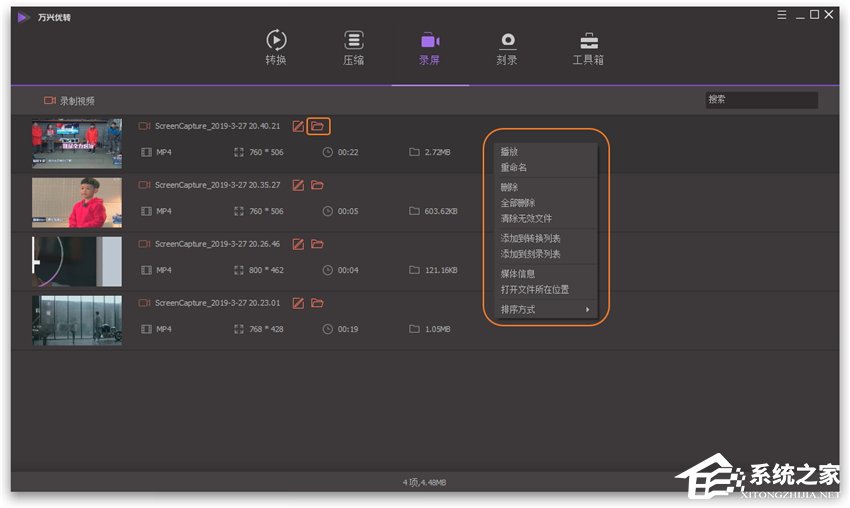Viewport: 850px width, 508px height.
Task: Open the 工具箱 toolbox
Action: tap(588, 48)
